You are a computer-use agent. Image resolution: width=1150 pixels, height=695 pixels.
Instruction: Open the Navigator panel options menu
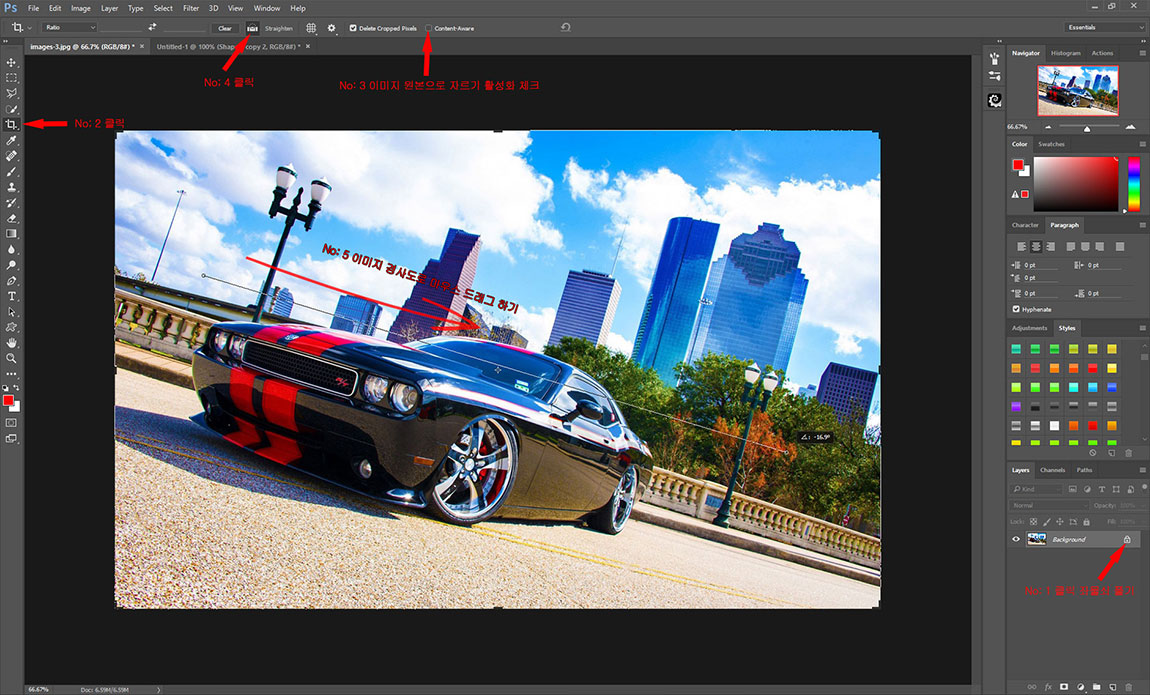(x=1142, y=53)
